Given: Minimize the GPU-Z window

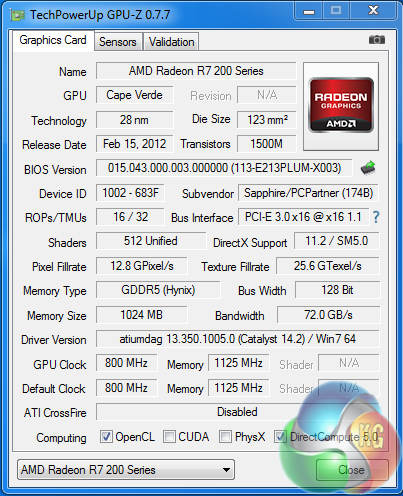Looking at the screenshot, I should tap(309, 11).
